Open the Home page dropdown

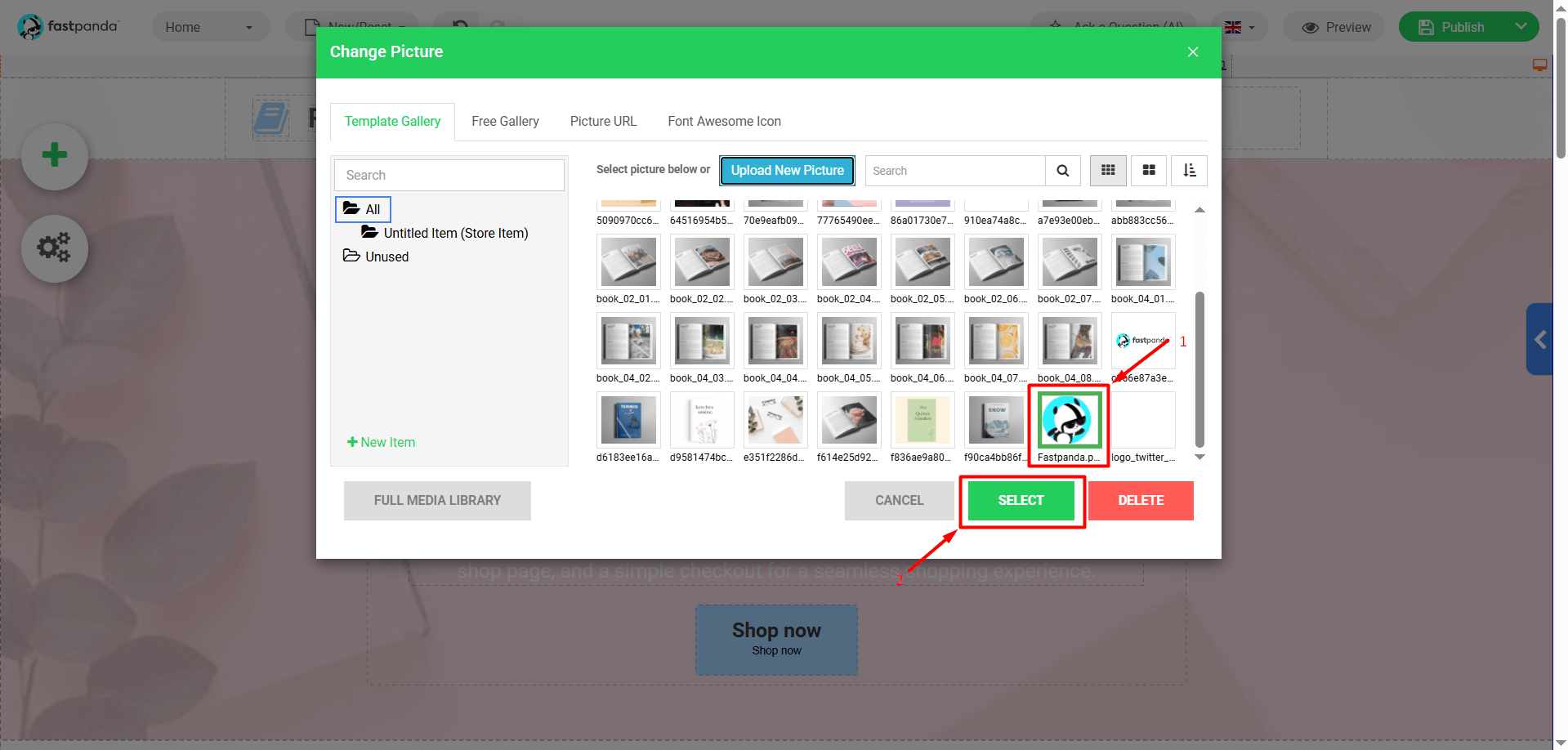pos(210,27)
